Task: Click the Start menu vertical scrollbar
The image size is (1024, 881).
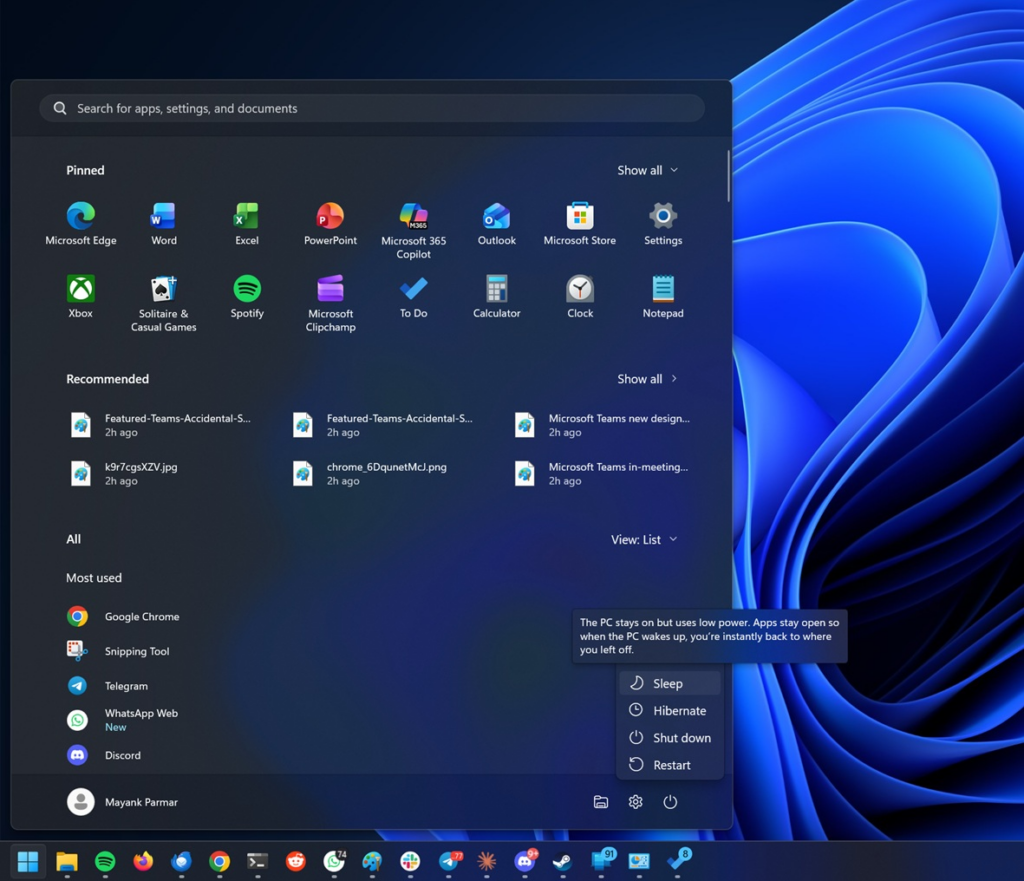Action: (729, 176)
